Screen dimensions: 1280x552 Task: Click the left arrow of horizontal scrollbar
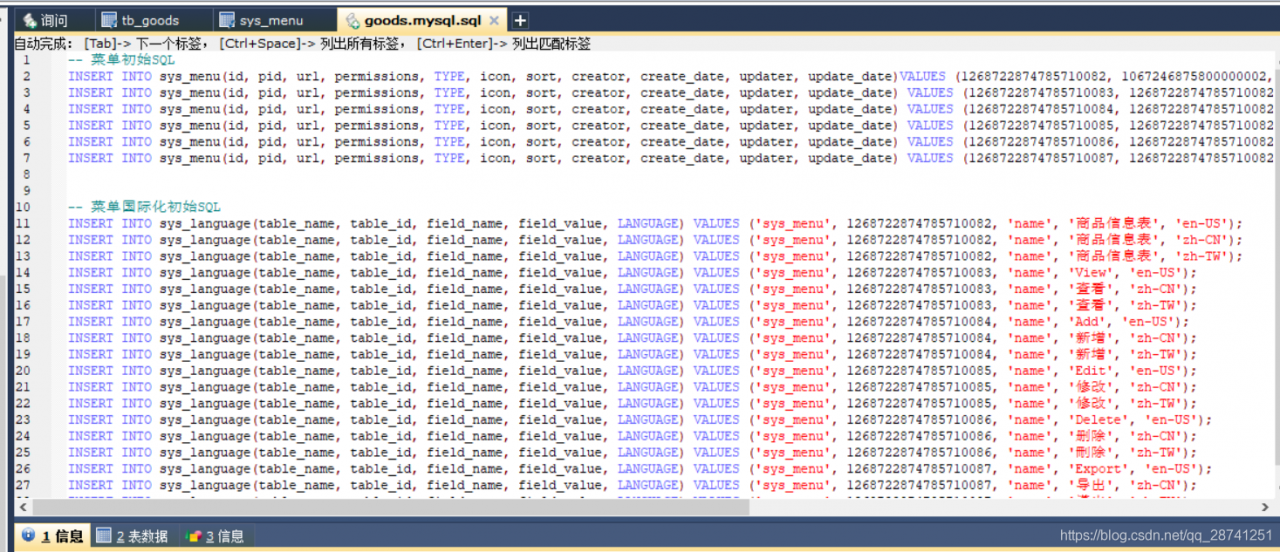pos(22,507)
